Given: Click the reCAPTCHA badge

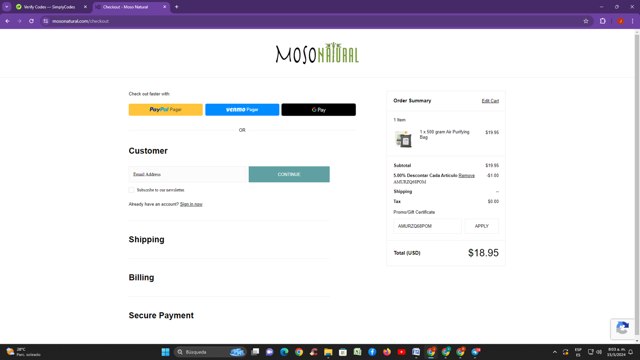Looking at the screenshot, I should click(622, 328).
